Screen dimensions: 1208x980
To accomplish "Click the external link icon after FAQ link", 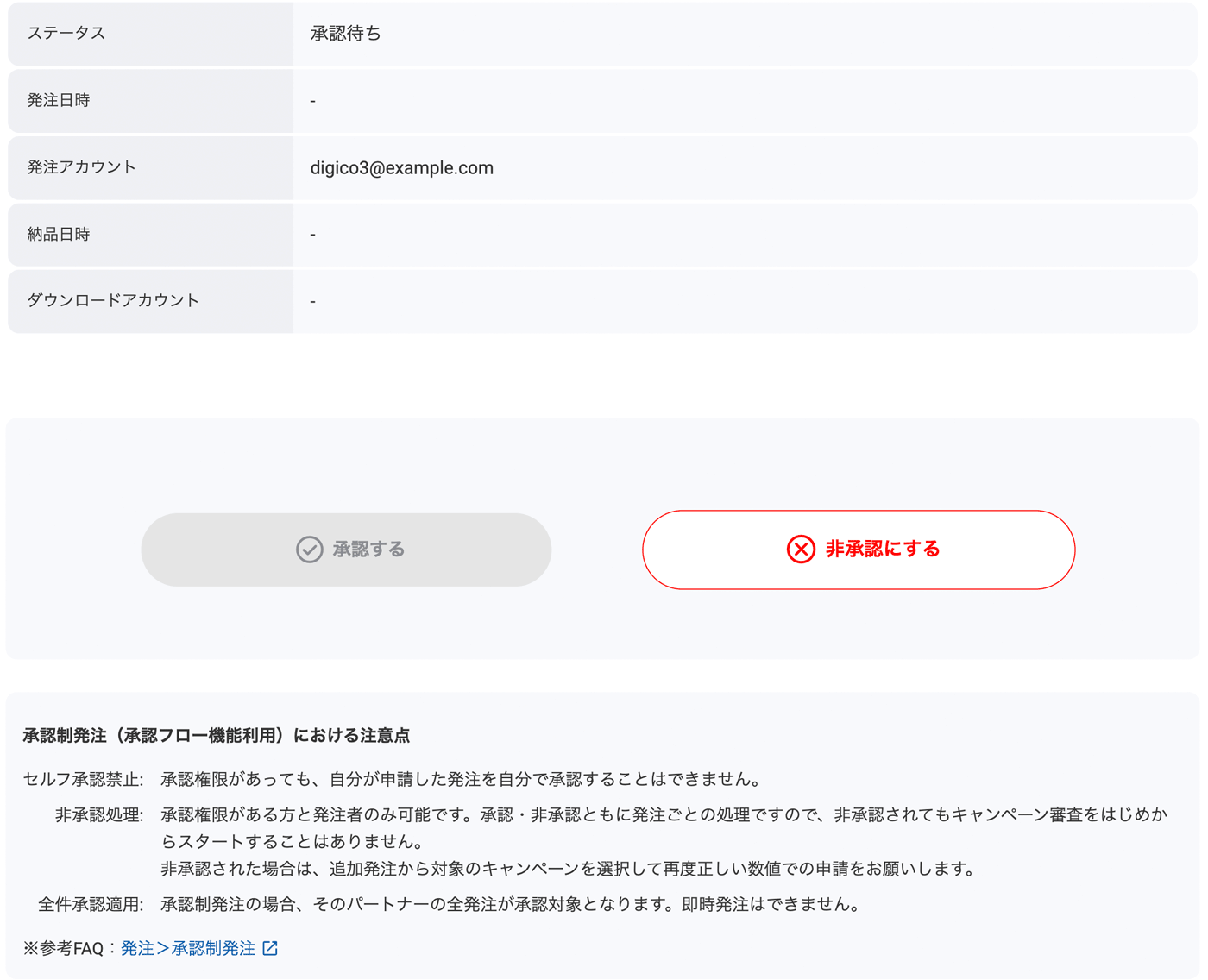I will (x=270, y=948).
